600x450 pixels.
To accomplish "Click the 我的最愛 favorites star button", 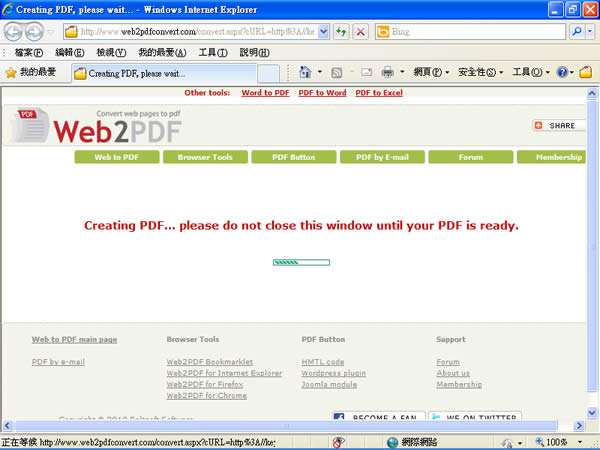I will [31, 72].
